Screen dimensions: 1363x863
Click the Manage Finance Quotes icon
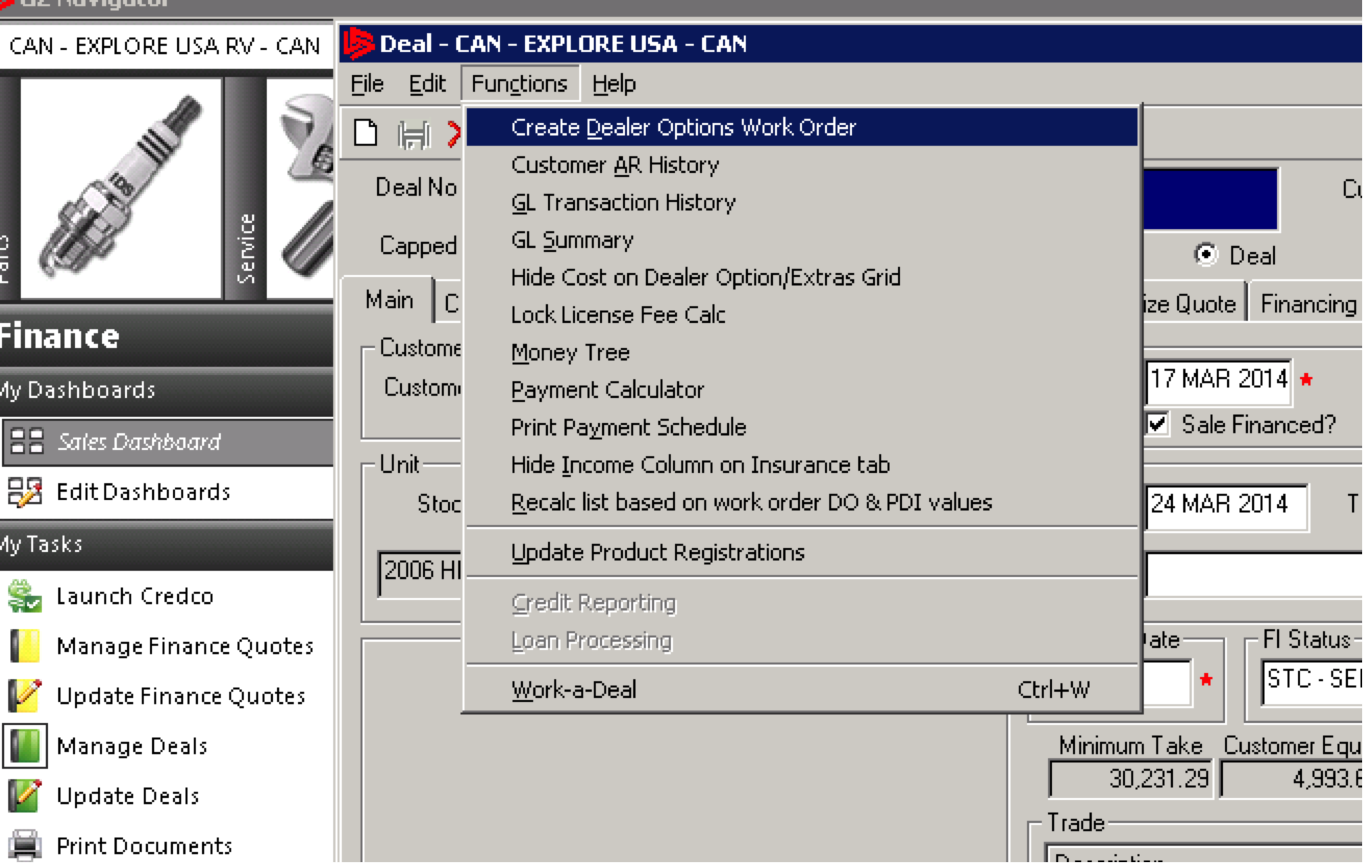pyautogui.click(x=25, y=646)
